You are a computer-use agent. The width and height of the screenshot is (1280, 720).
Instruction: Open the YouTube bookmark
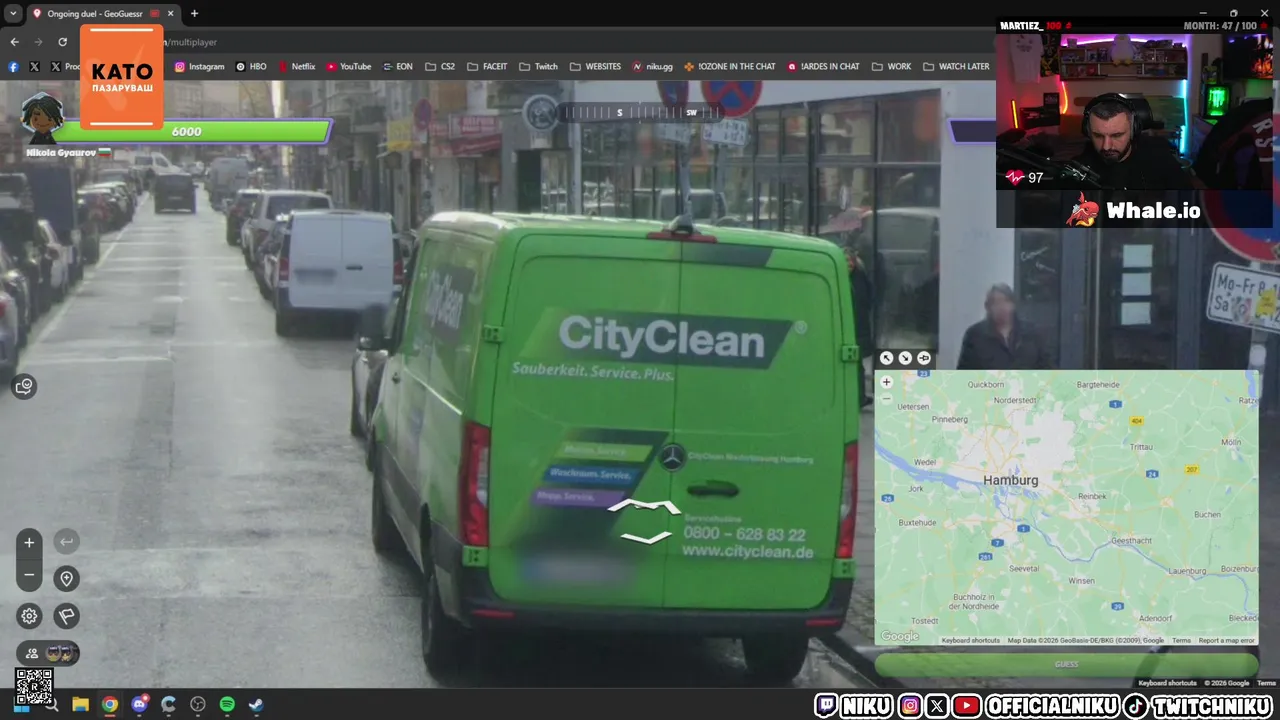[x=348, y=67]
